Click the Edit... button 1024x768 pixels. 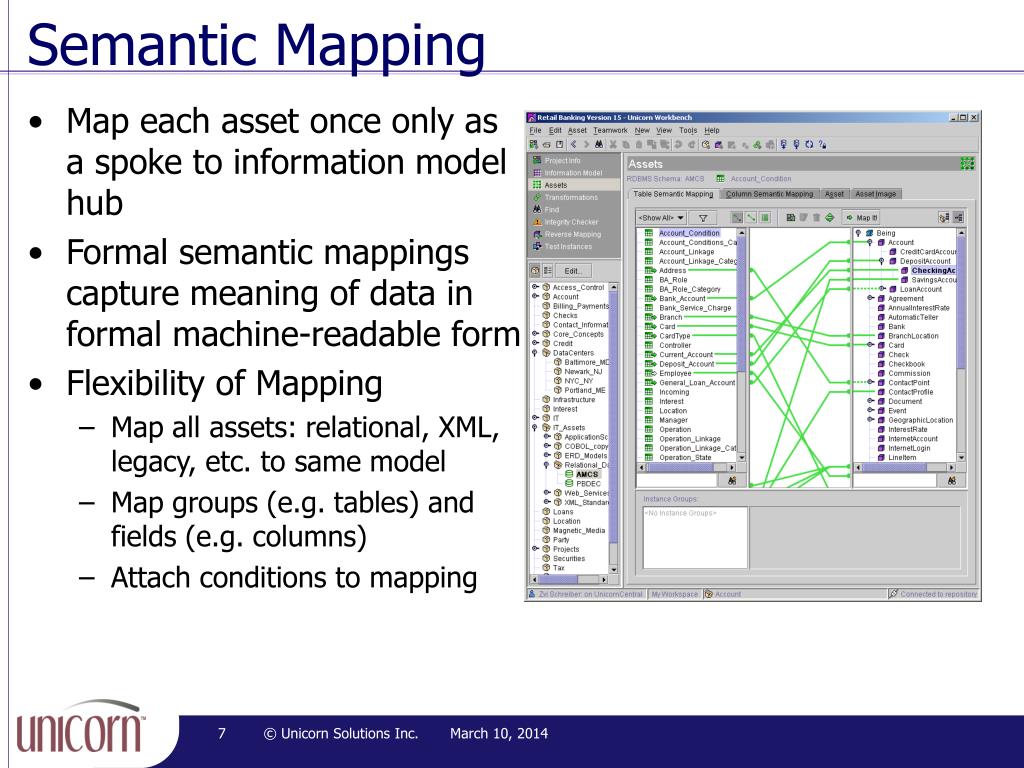click(x=573, y=270)
